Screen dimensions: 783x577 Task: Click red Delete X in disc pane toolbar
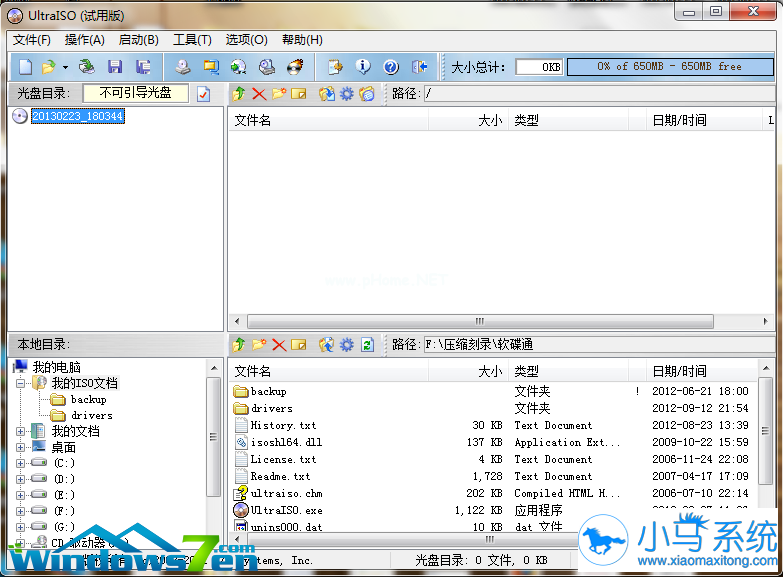(259, 93)
